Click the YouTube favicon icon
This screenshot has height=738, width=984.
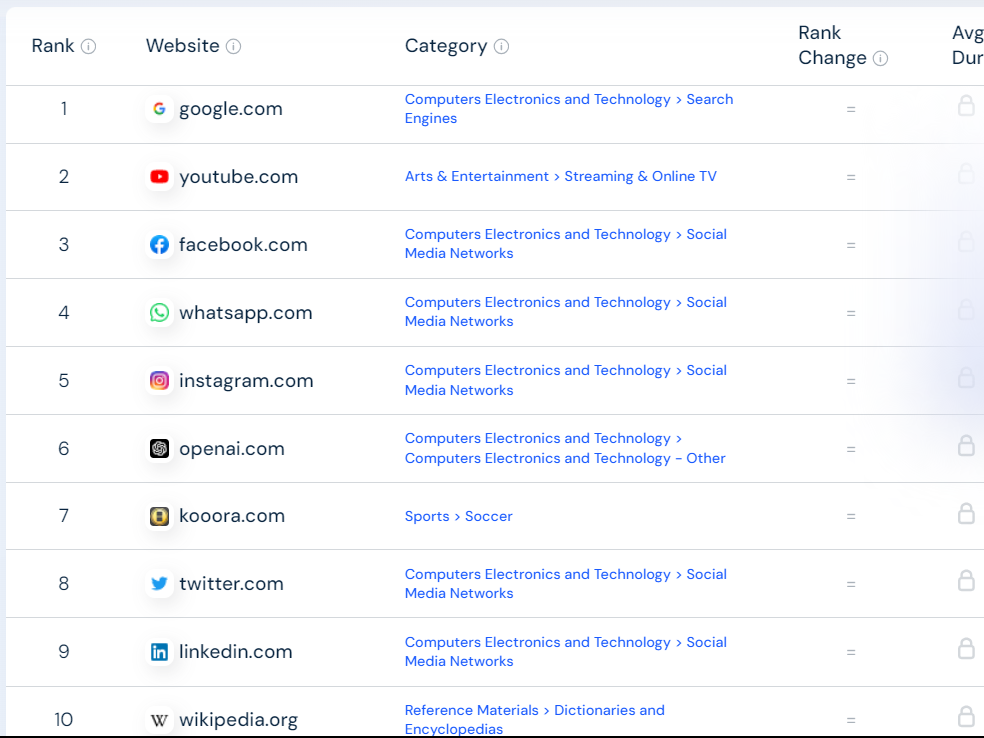tap(159, 177)
